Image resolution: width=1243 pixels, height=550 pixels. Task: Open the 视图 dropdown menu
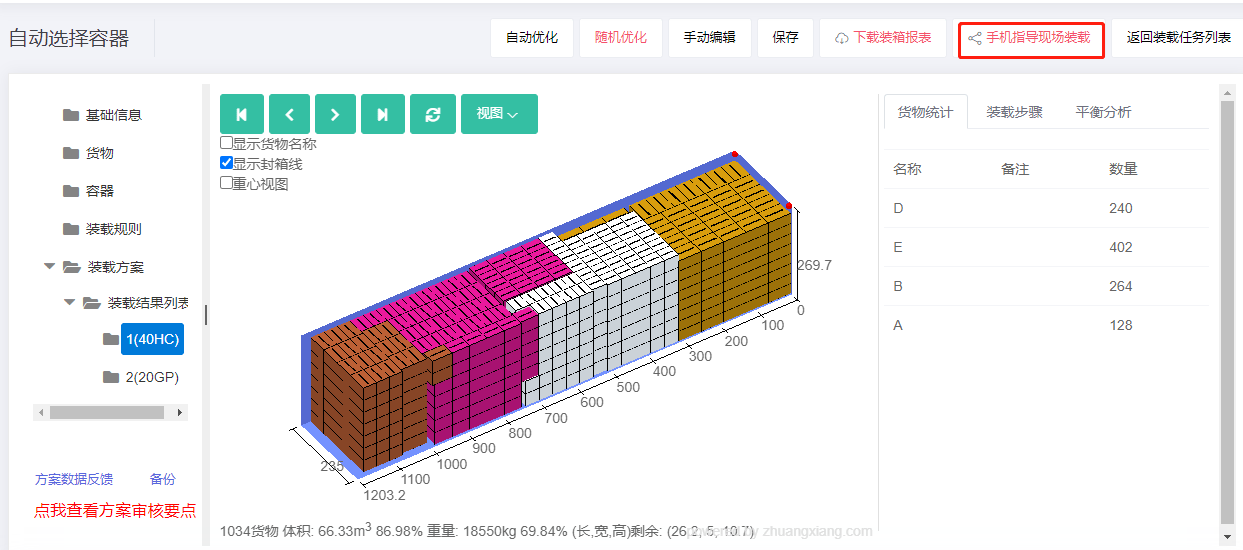[499, 114]
